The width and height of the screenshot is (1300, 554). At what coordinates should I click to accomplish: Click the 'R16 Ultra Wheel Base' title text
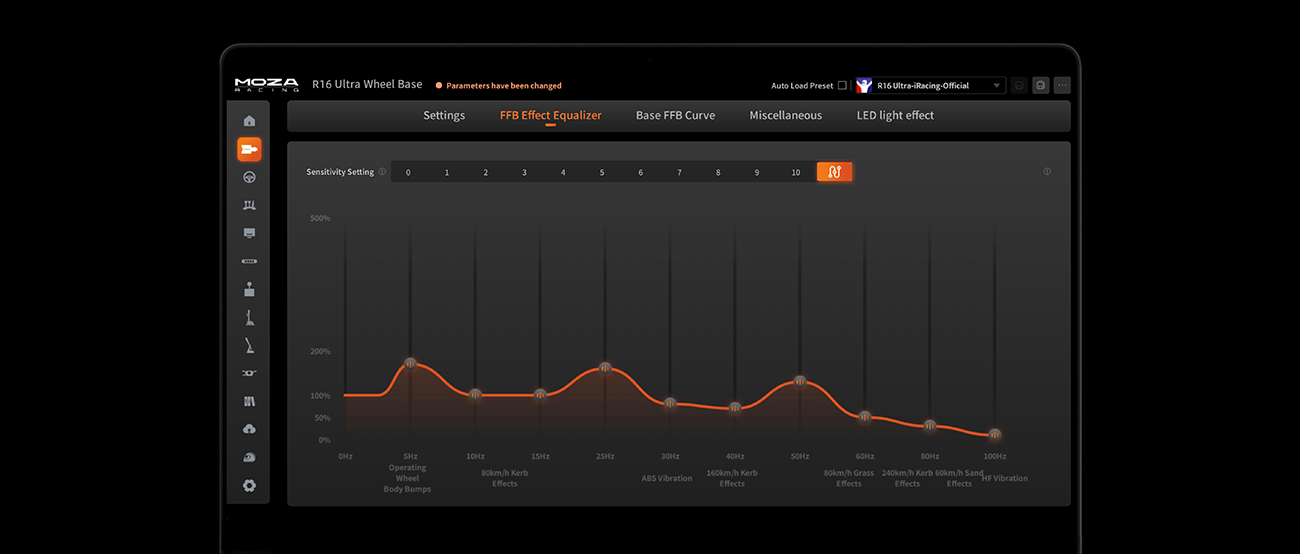[x=367, y=85]
